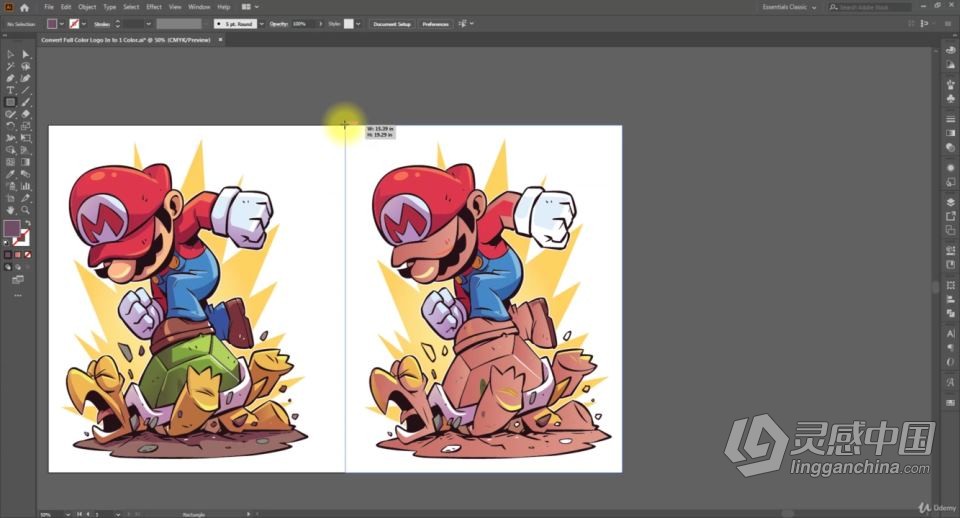Click the Search Adobe Stock field
This screenshot has height=518, width=960.
[x=869, y=7]
